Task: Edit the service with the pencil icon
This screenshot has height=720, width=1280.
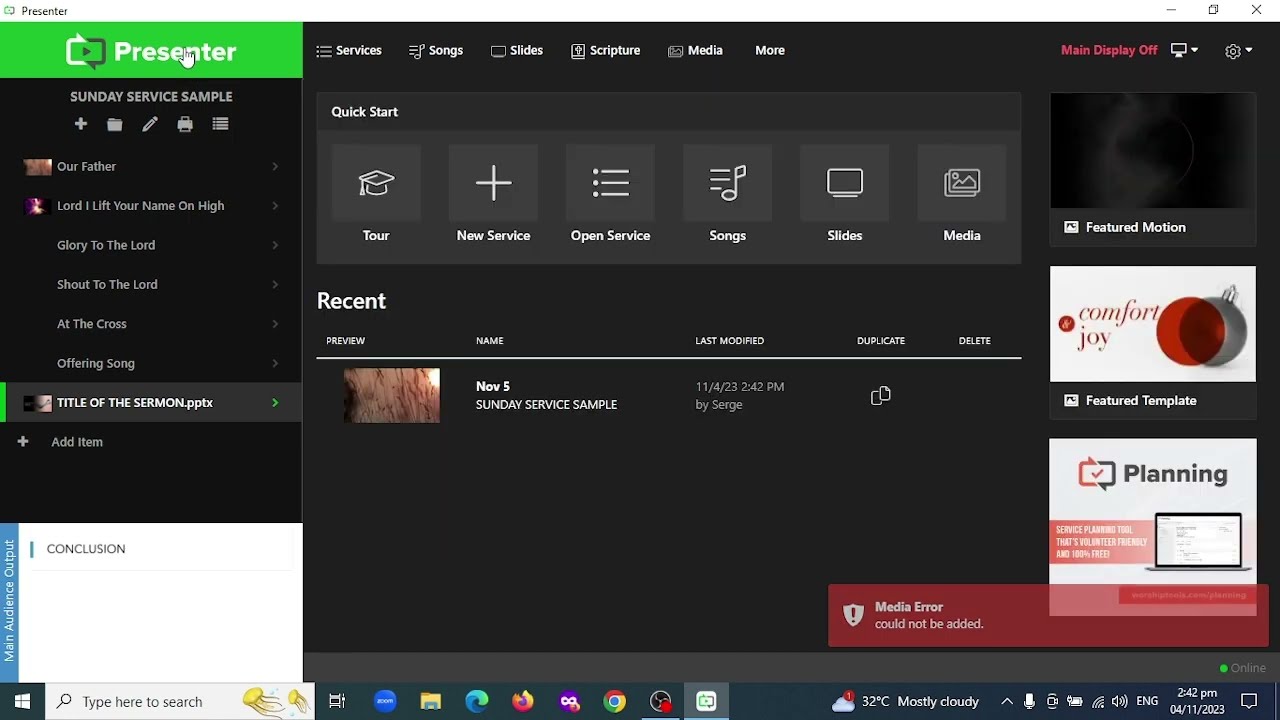Action: (150, 125)
